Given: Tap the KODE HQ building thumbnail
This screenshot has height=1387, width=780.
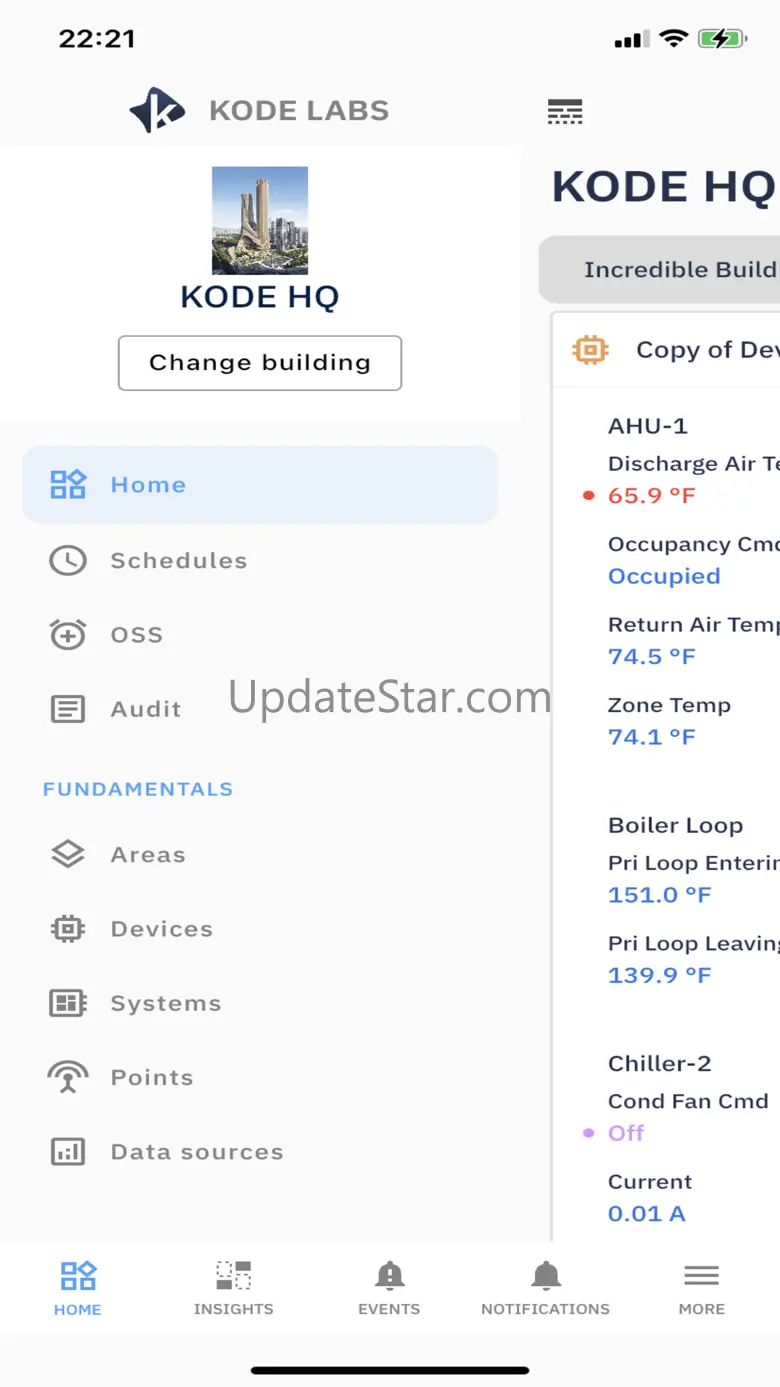Looking at the screenshot, I should tap(260, 220).
